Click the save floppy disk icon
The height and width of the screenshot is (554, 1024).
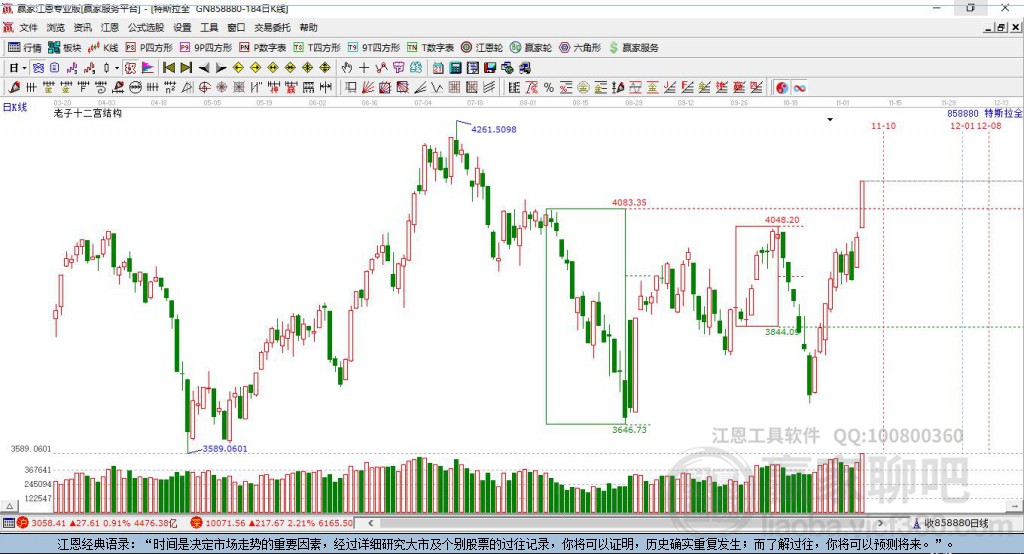tap(490, 68)
